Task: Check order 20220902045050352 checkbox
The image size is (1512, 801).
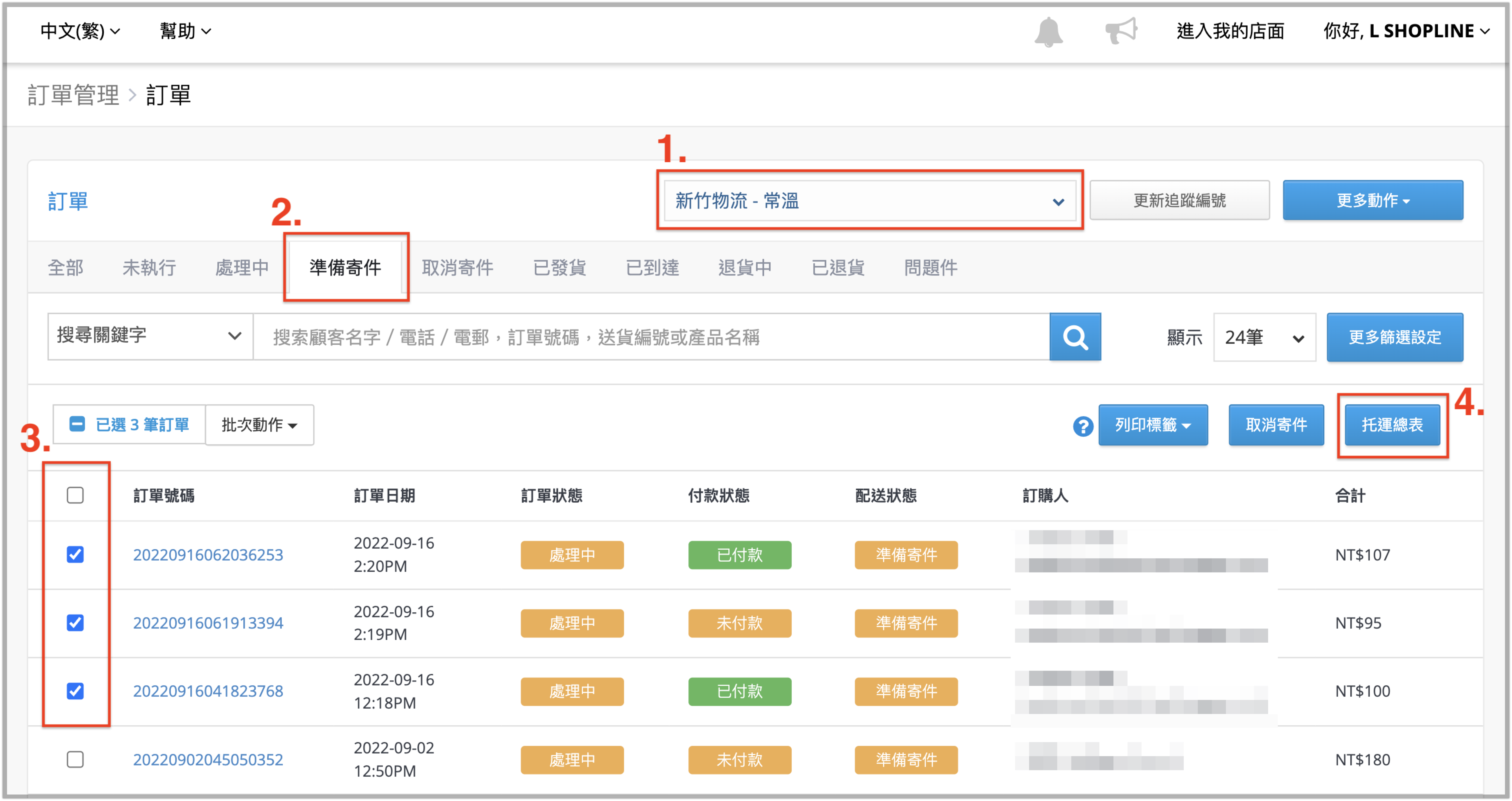Action: coord(75,759)
